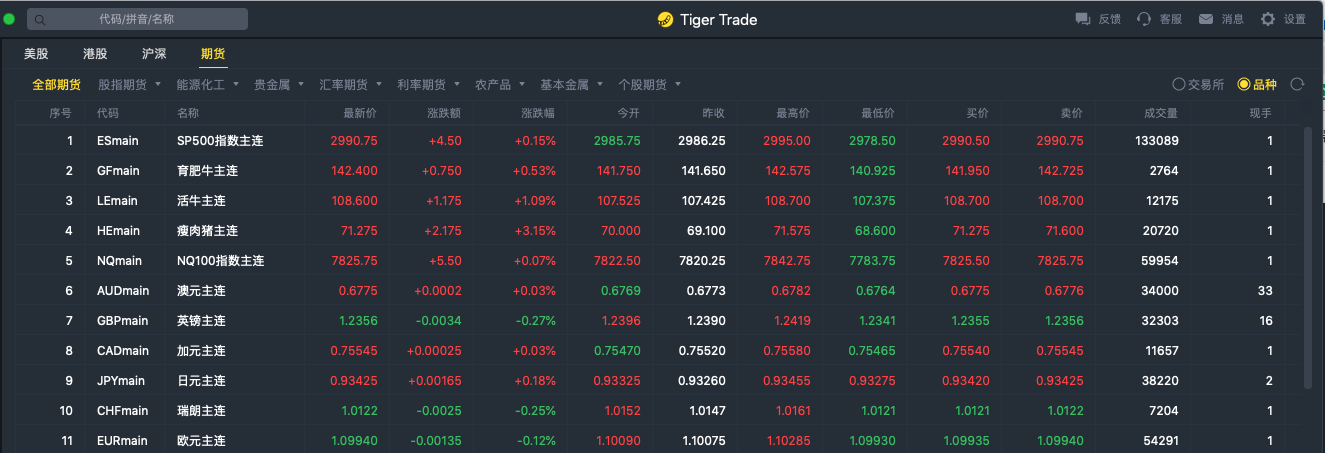Select the 全部期货 filter
The image size is (1325, 453).
pyautogui.click(x=56, y=85)
